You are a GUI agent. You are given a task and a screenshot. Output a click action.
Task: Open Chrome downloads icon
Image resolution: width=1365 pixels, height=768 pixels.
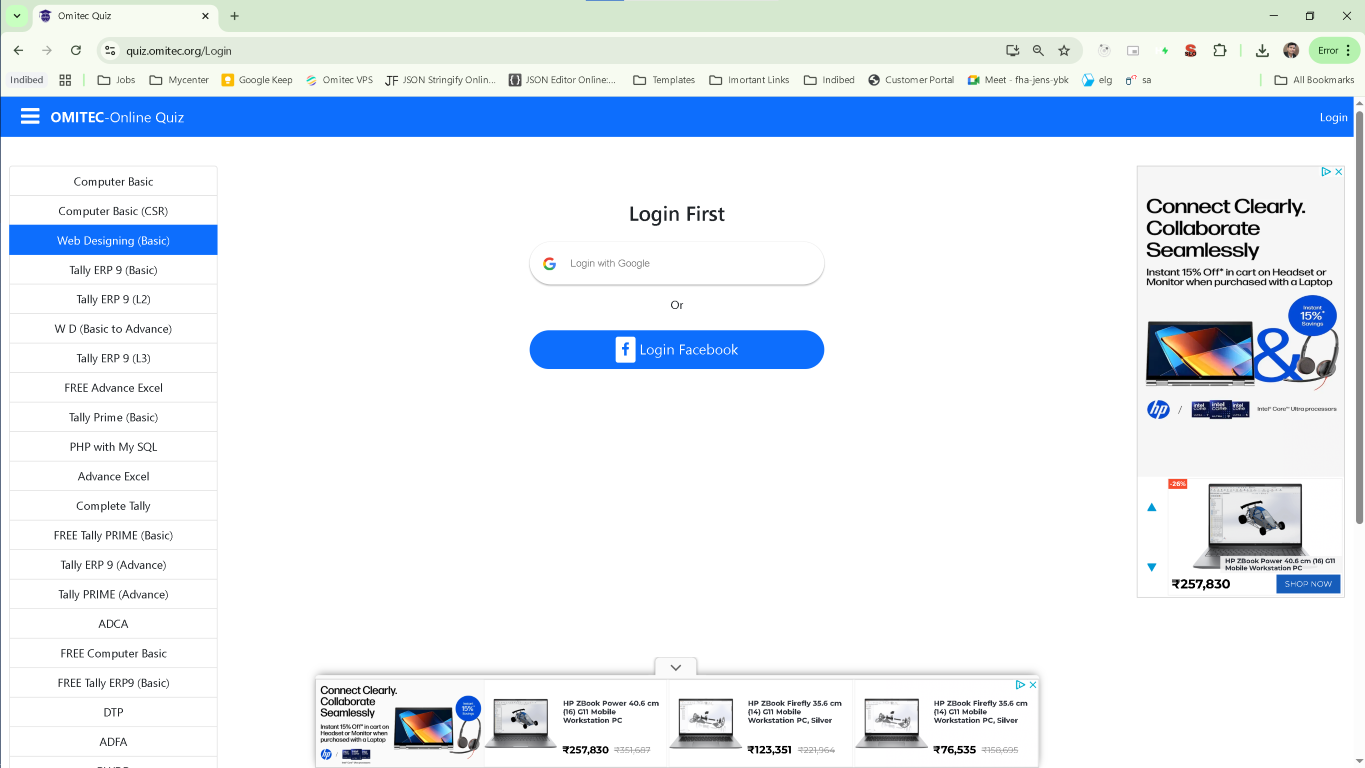click(1262, 50)
